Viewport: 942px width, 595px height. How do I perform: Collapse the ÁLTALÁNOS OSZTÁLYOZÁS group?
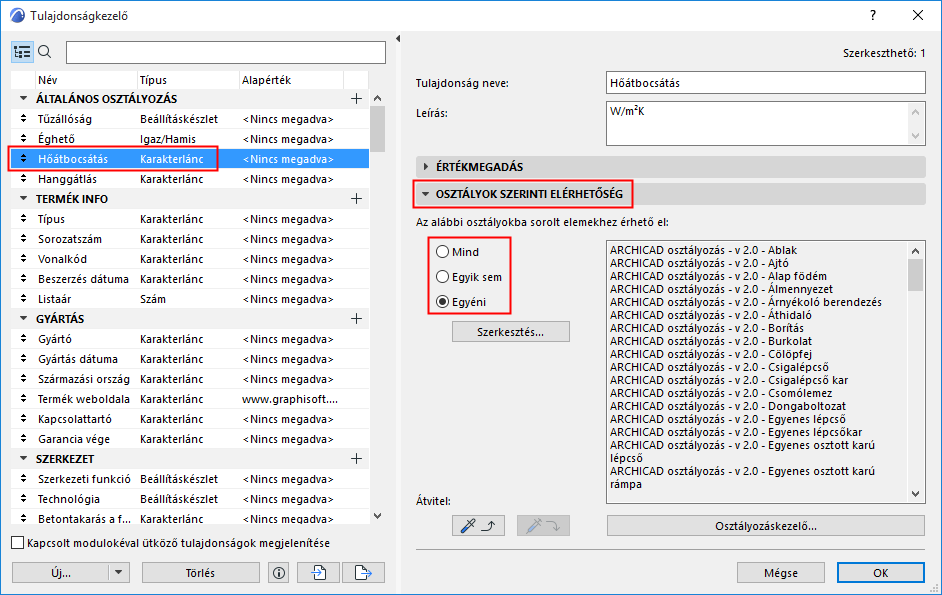(x=23, y=99)
